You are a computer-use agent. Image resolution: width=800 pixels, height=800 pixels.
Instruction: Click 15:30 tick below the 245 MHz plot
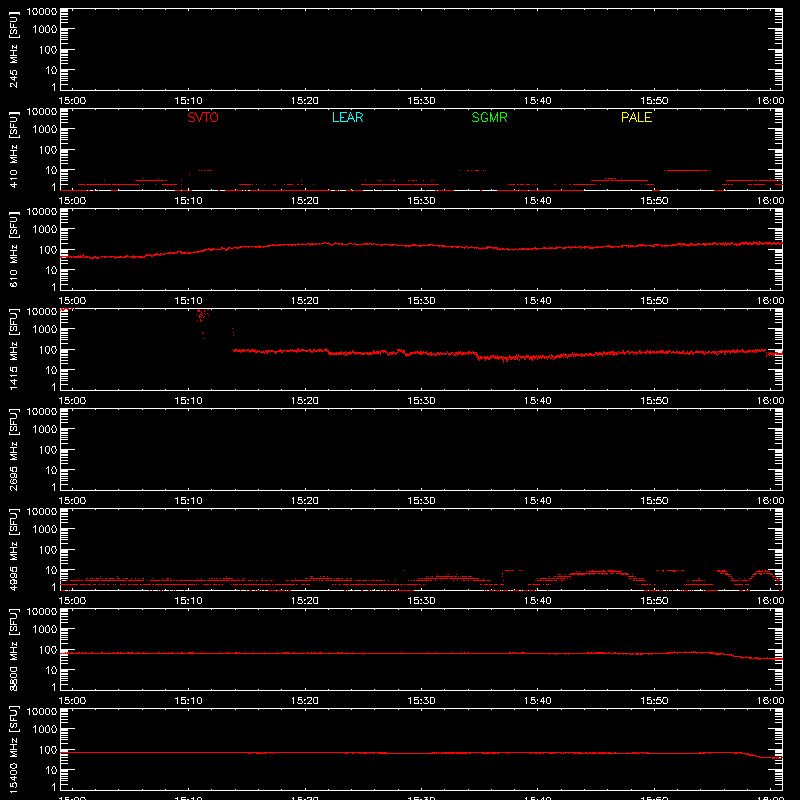(x=421, y=101)
